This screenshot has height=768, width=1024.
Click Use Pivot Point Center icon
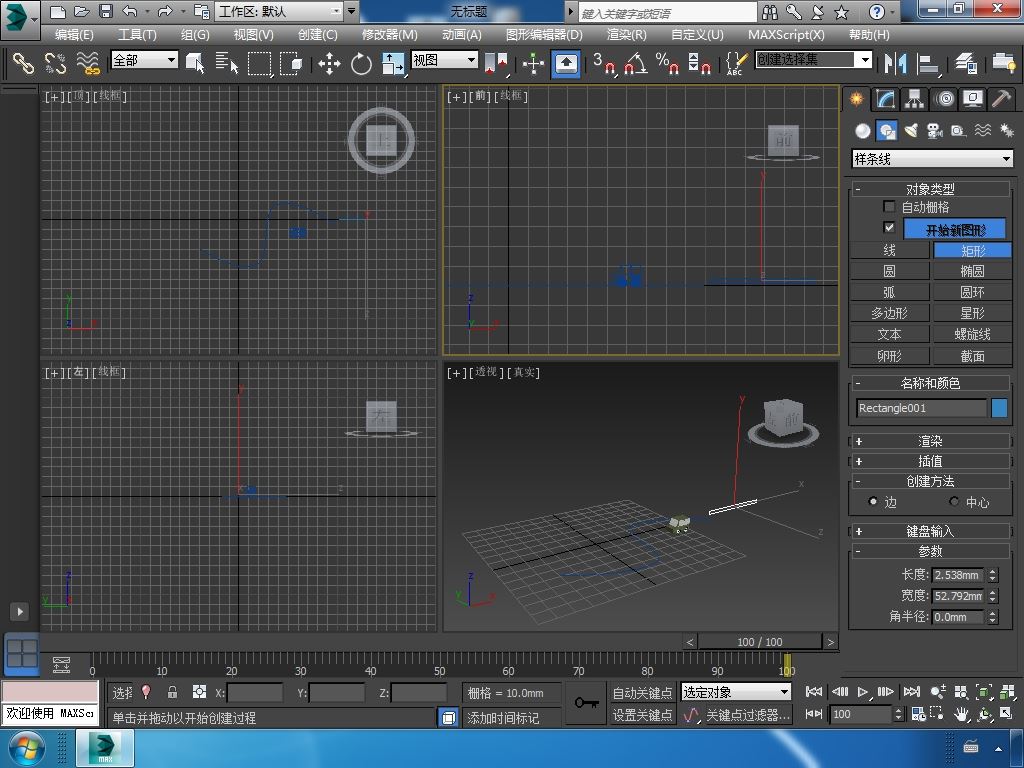click(496, 63)
